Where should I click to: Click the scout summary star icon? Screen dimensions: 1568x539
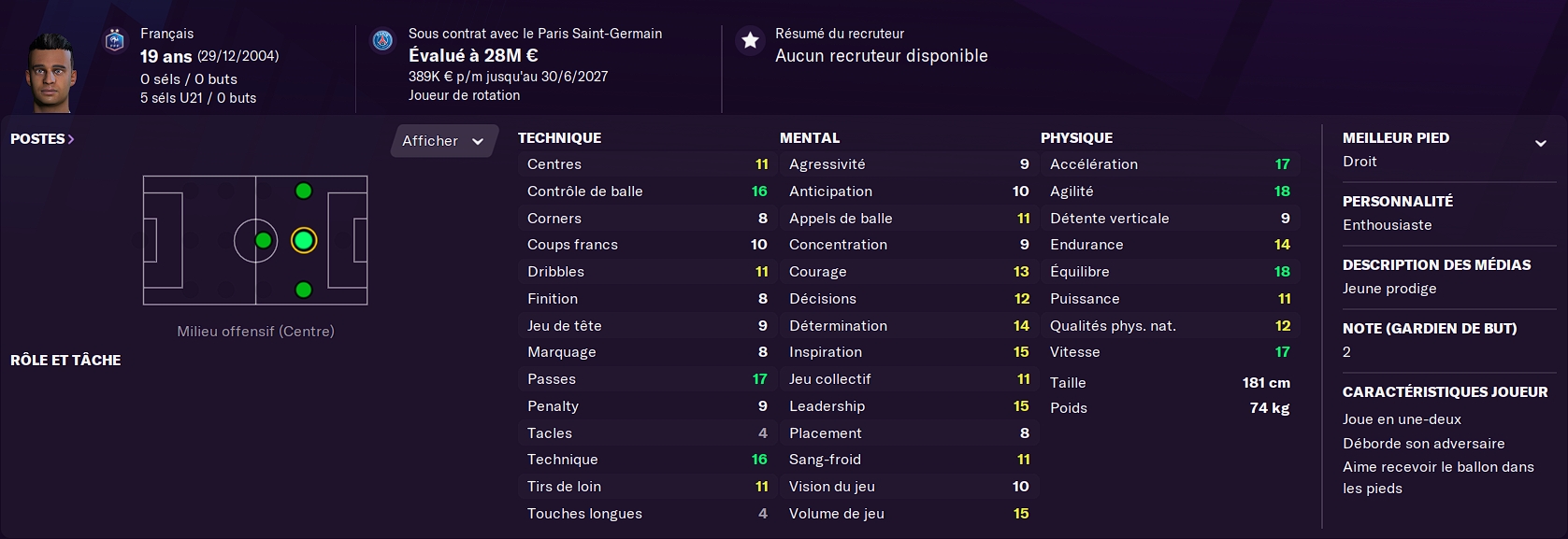click(x=750, y=41)
